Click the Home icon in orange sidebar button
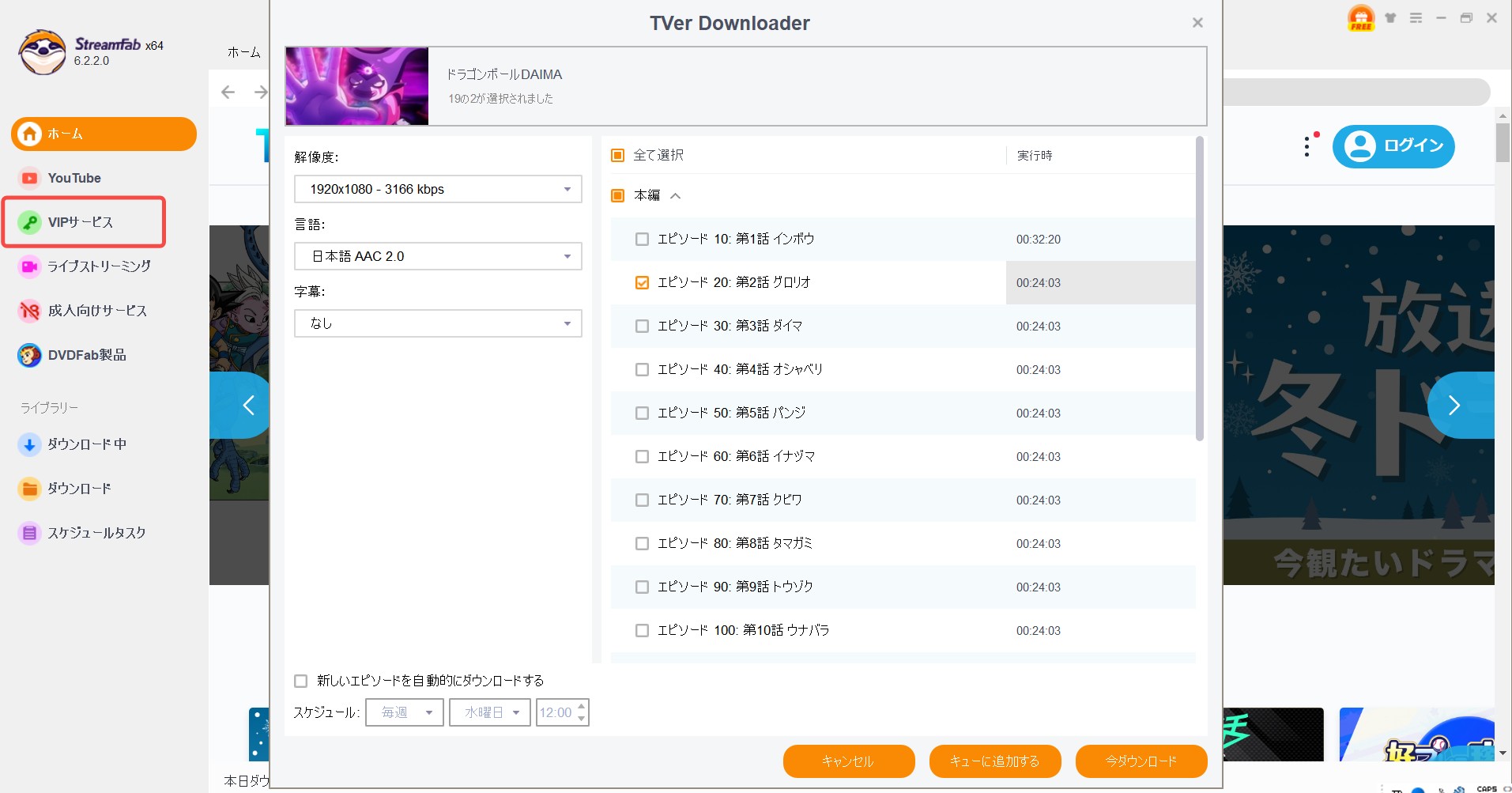Image resolution: width=1512 pixels, height=793 pixels. pos(29,134)
